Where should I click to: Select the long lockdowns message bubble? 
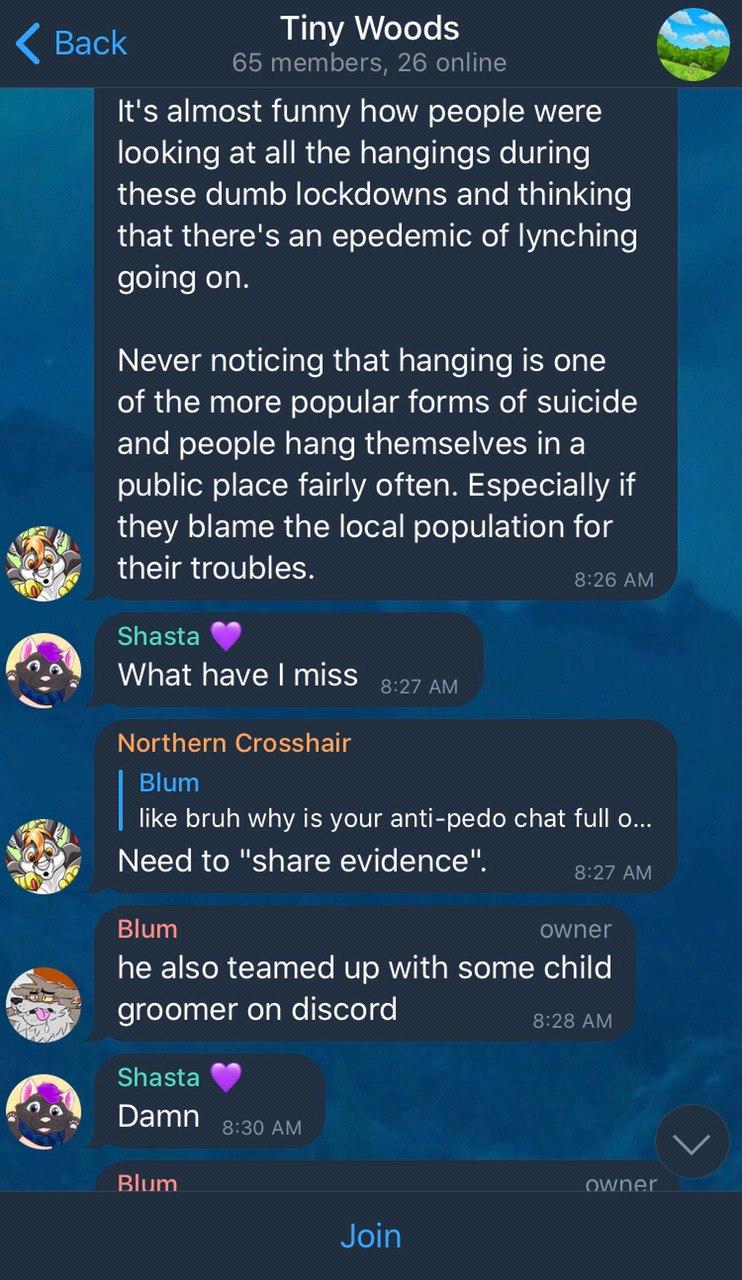(x=385, y=345)
